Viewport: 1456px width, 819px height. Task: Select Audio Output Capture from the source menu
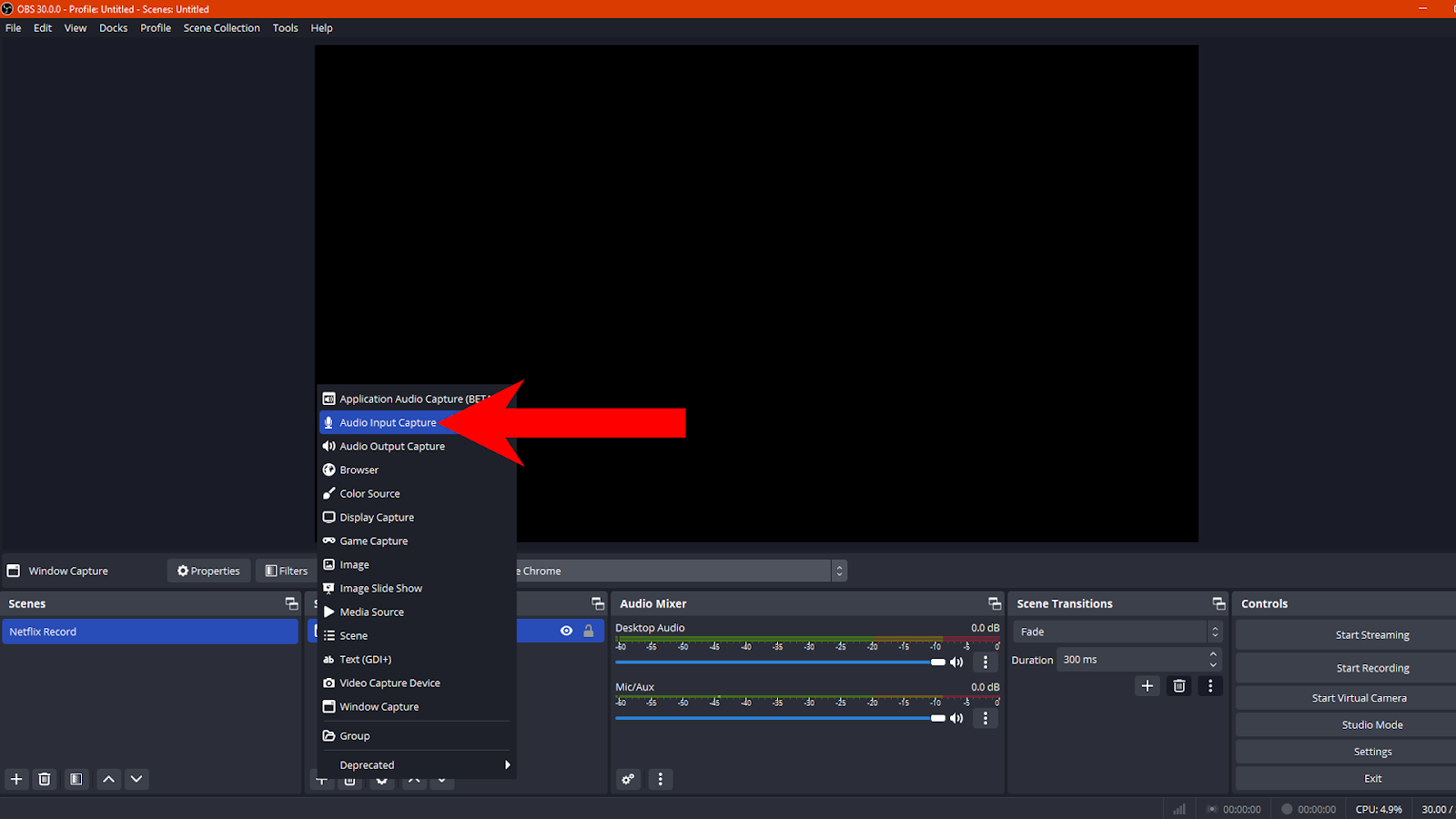click(392, 446)
